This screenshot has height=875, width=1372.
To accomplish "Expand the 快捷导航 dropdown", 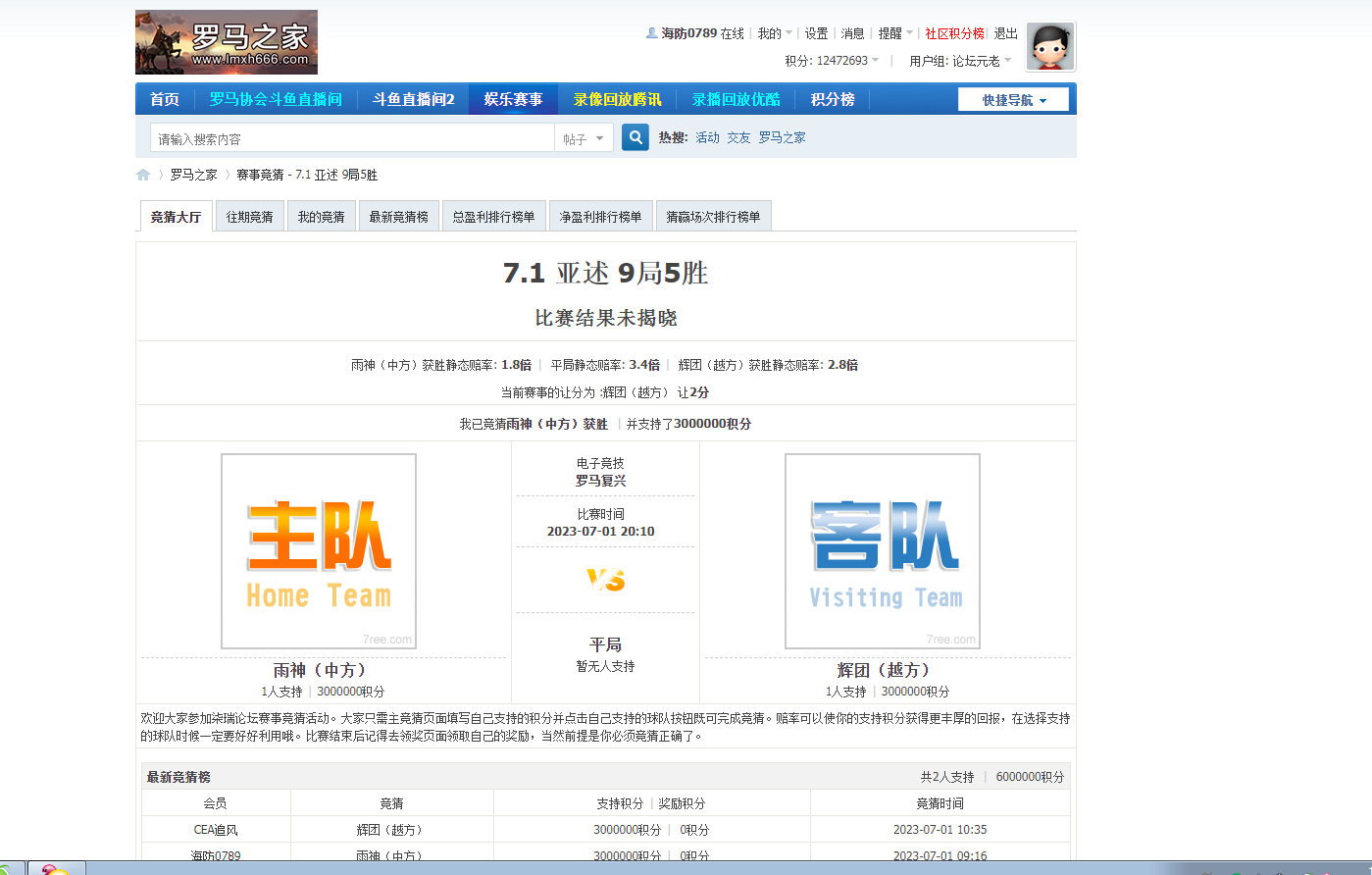I will (1013, 100).
